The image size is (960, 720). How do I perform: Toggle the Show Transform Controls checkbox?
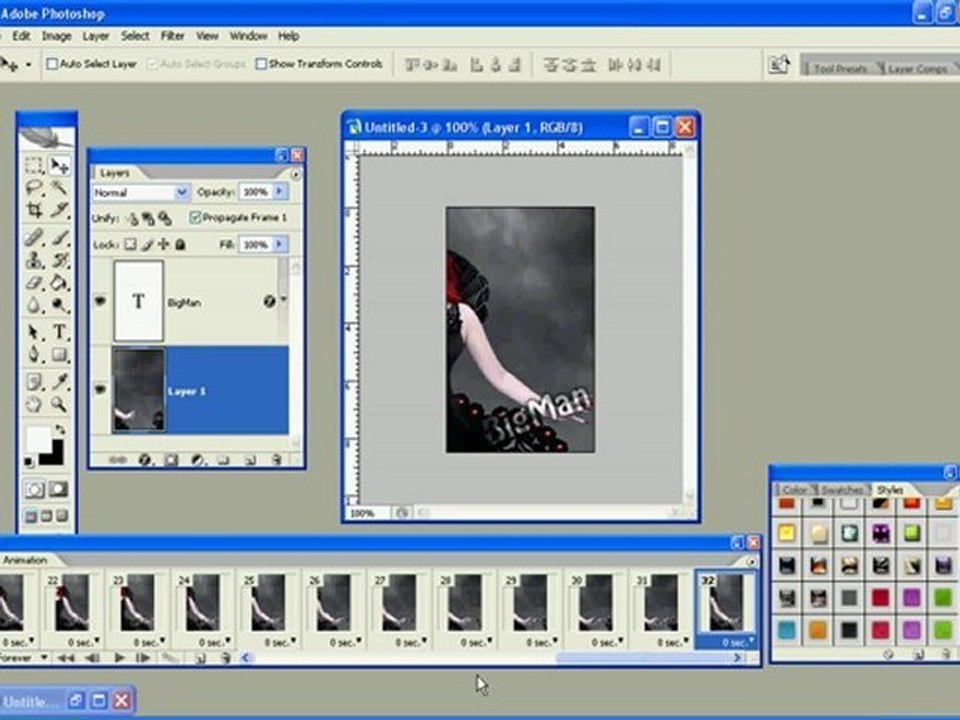[x=261, y=64]
